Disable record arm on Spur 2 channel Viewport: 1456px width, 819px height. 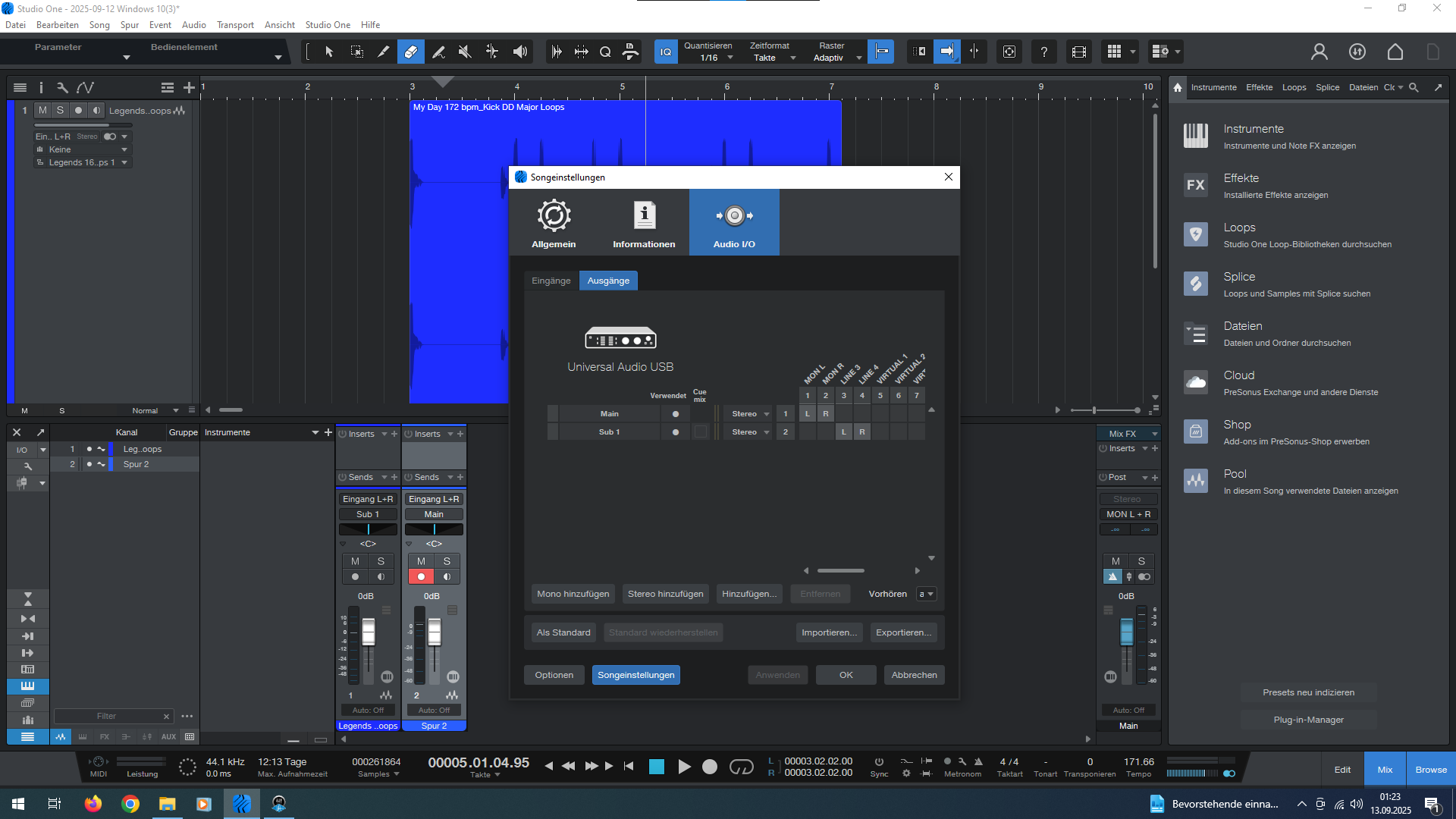coord(421,577)
